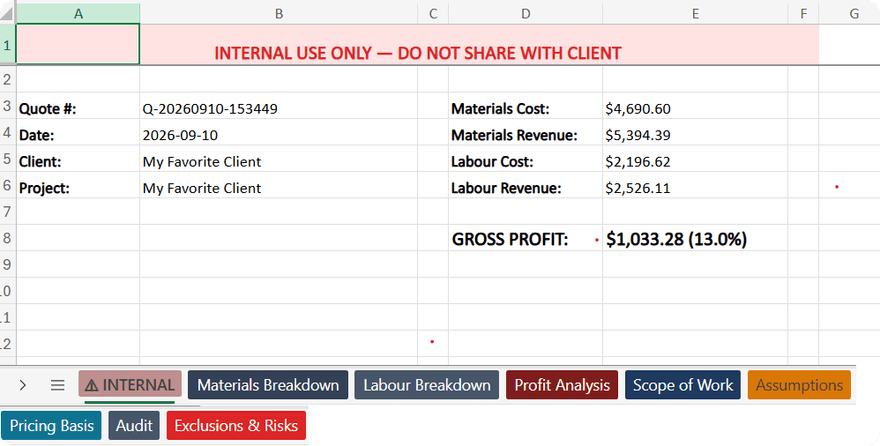Screen dimensions: 880x446
Task: Click the Date: label cell
Action: [x=78, y=132]
